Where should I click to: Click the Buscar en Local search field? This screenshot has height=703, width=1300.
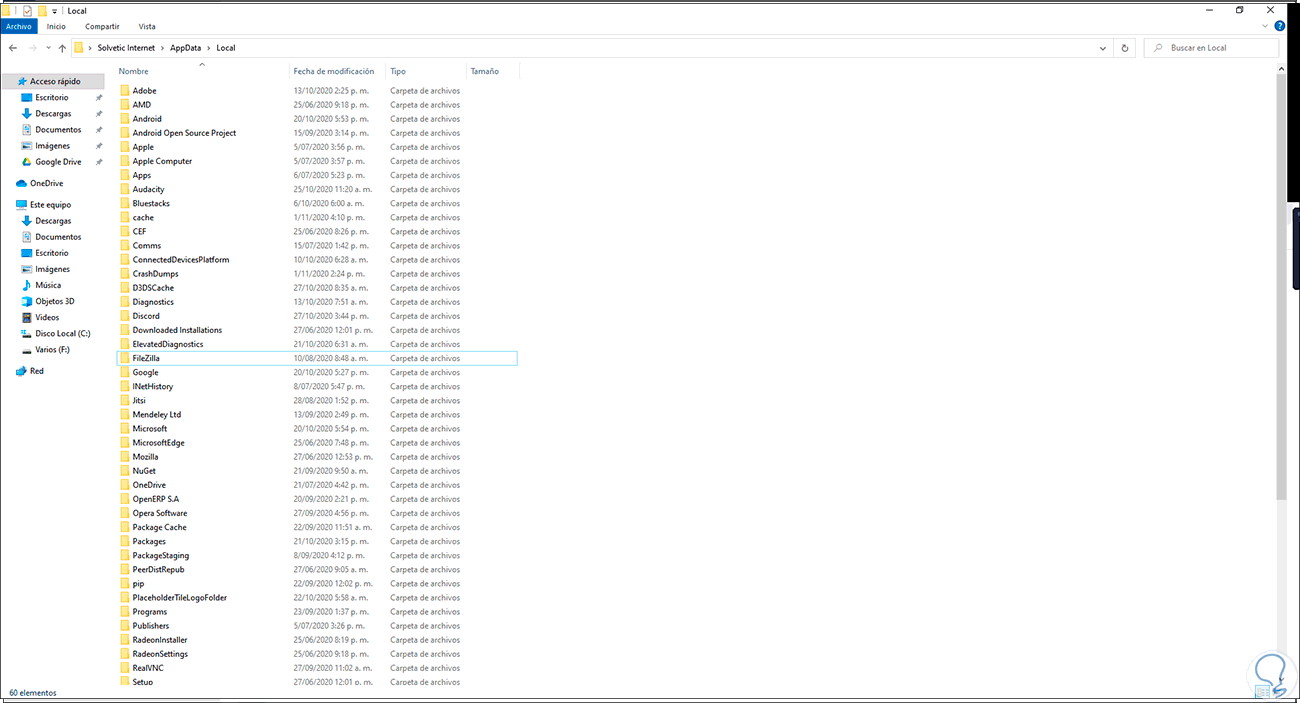coord(1211,48)
